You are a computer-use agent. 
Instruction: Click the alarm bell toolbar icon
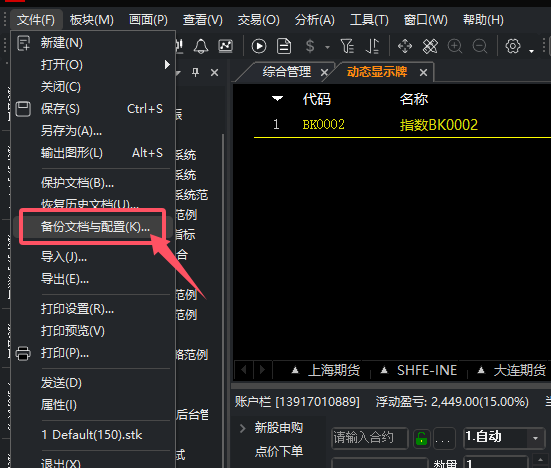click(201, 46)
